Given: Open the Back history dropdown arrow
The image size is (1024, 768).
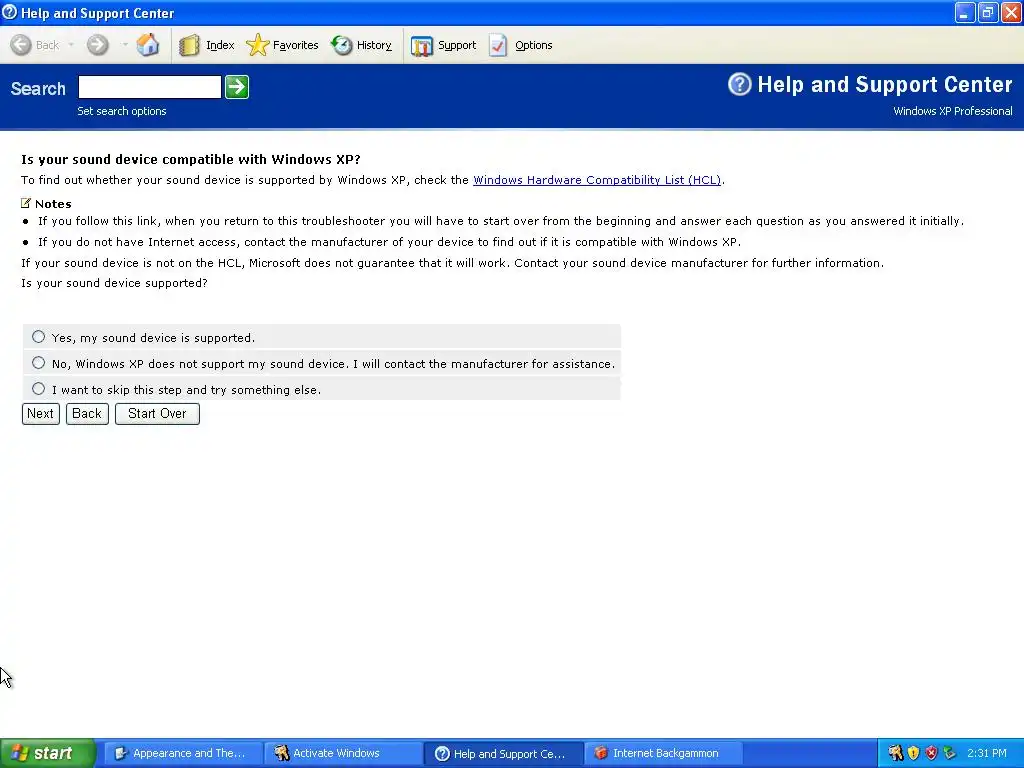Looking at the screenshot, I should pos(71,45).
